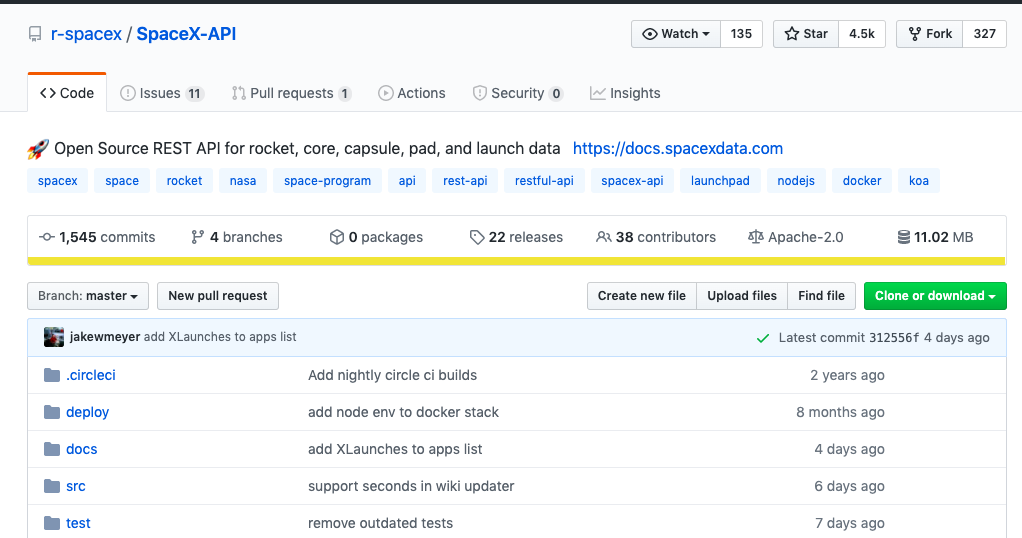The width and height of the screenshot is (1022, 538).
Task: Click the commits history icon
Action: click(46, 237)
